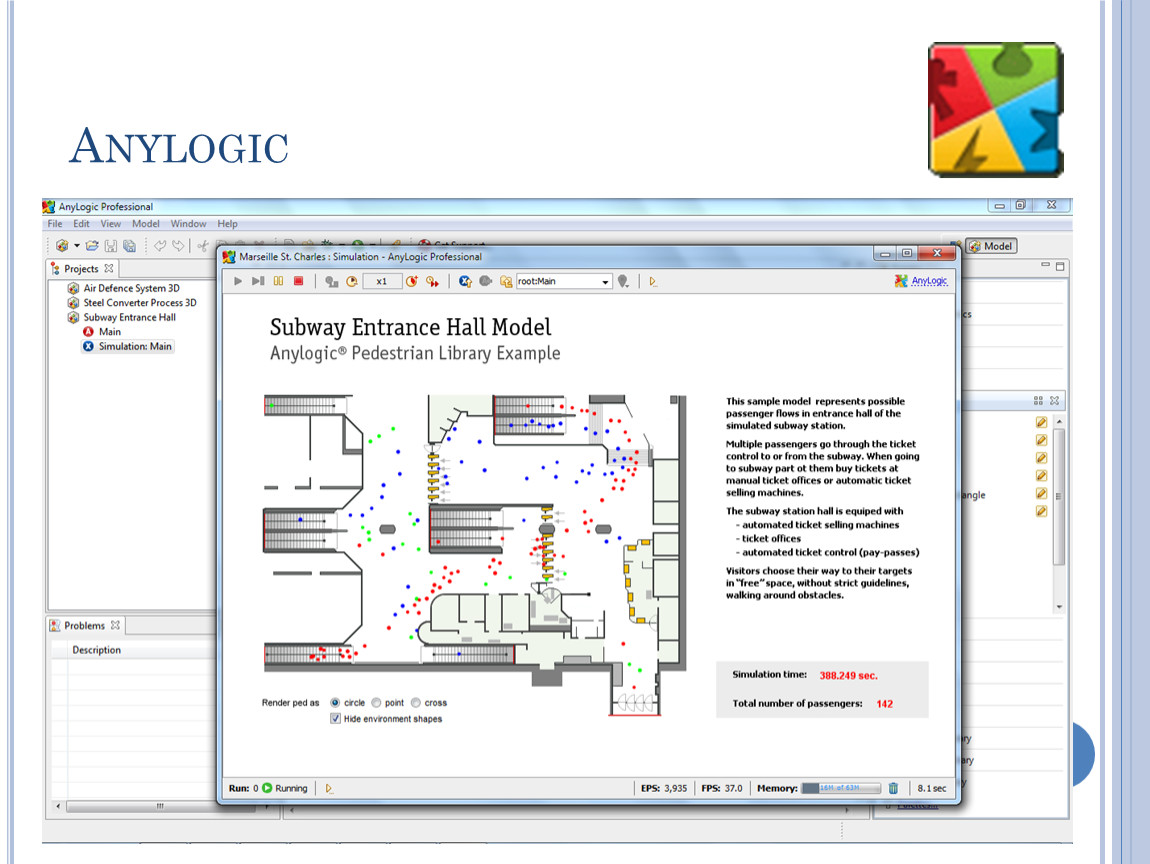Click the Memory usage bar
This screenshot has height=864, width=1150.
[x=841, y=788]
